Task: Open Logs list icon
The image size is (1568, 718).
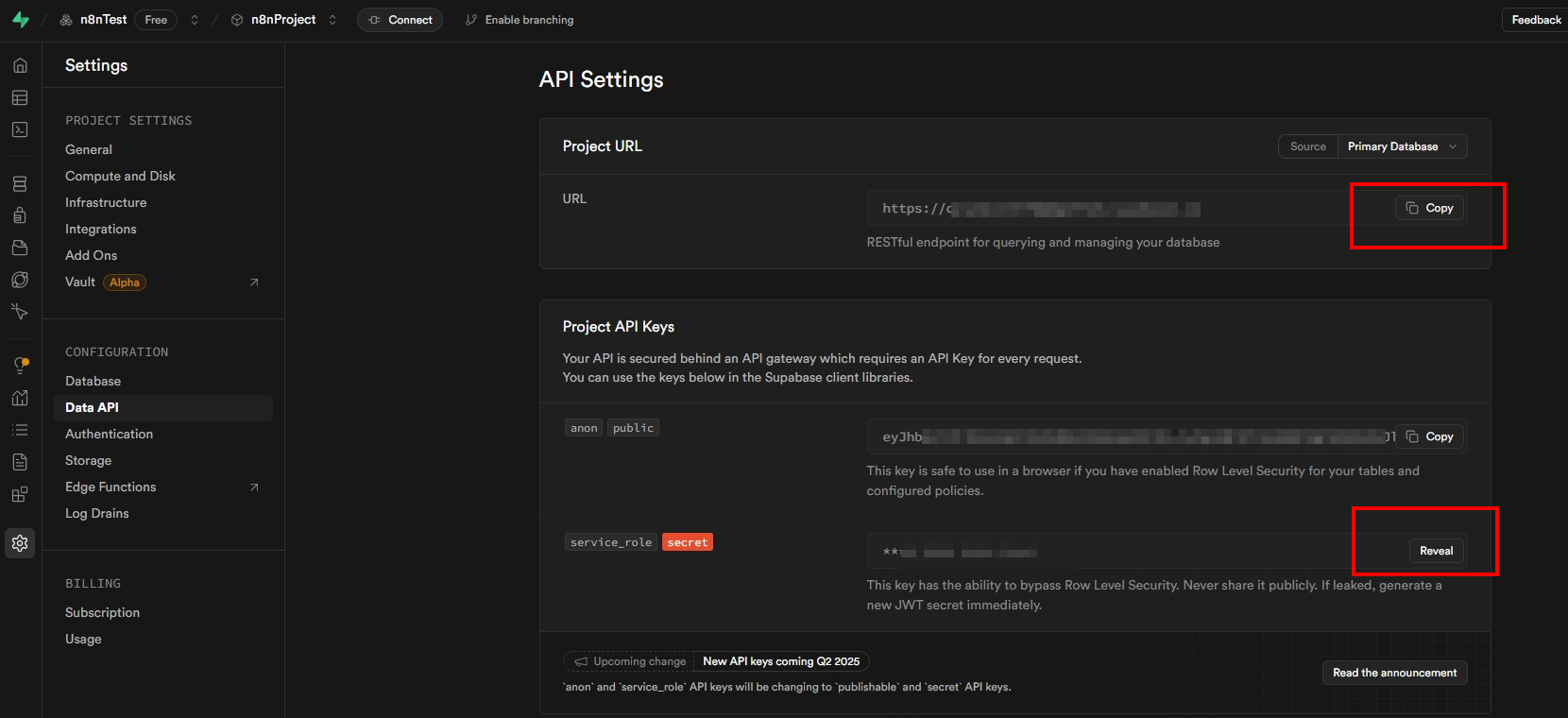Action: coord(20,430)
